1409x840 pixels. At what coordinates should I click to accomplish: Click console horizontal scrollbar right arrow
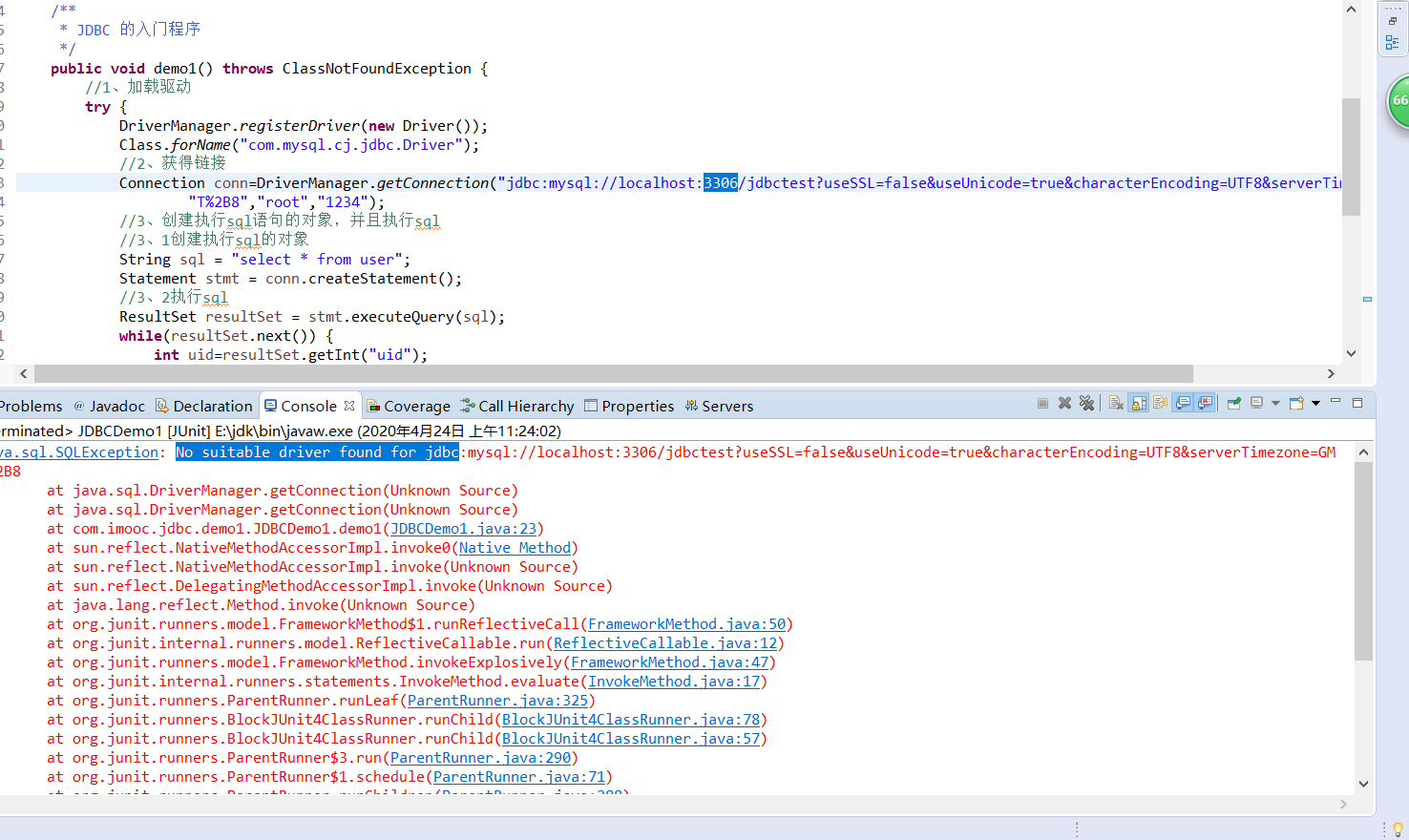click(1344, 805)
